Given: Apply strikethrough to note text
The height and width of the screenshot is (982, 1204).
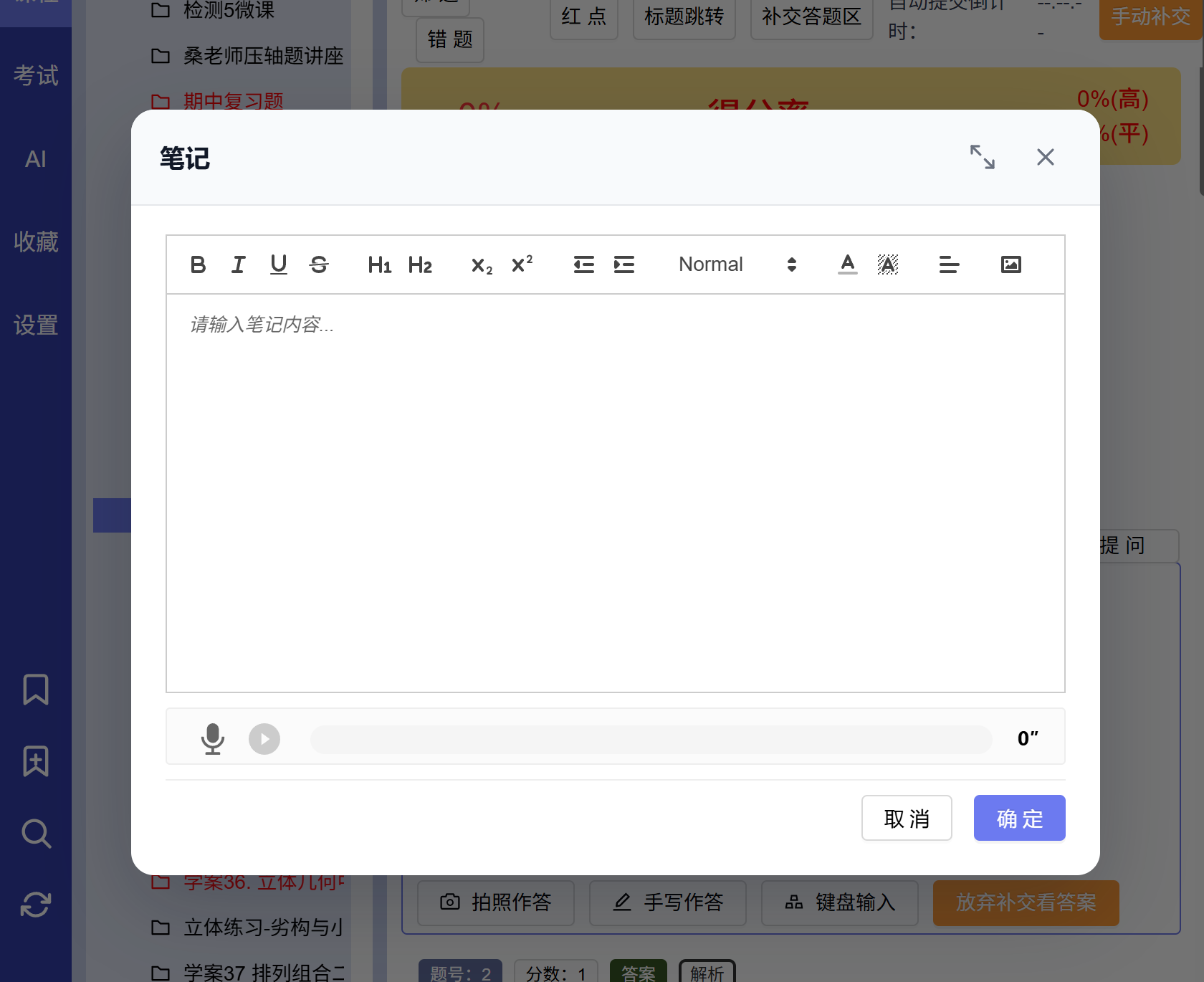Looking at the screenshot, I should pyautogui.click(x=319, y=264).
